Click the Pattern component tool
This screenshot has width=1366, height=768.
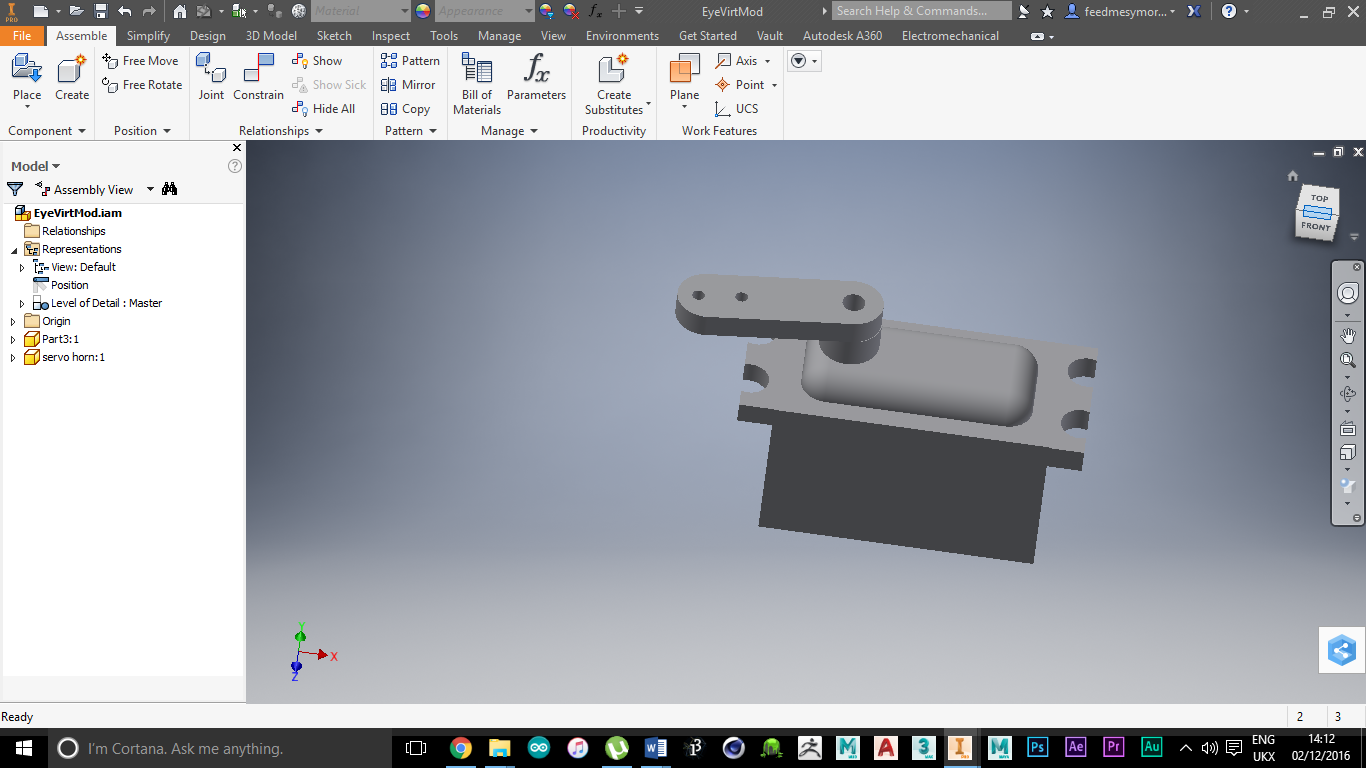[x=410, y=61]
